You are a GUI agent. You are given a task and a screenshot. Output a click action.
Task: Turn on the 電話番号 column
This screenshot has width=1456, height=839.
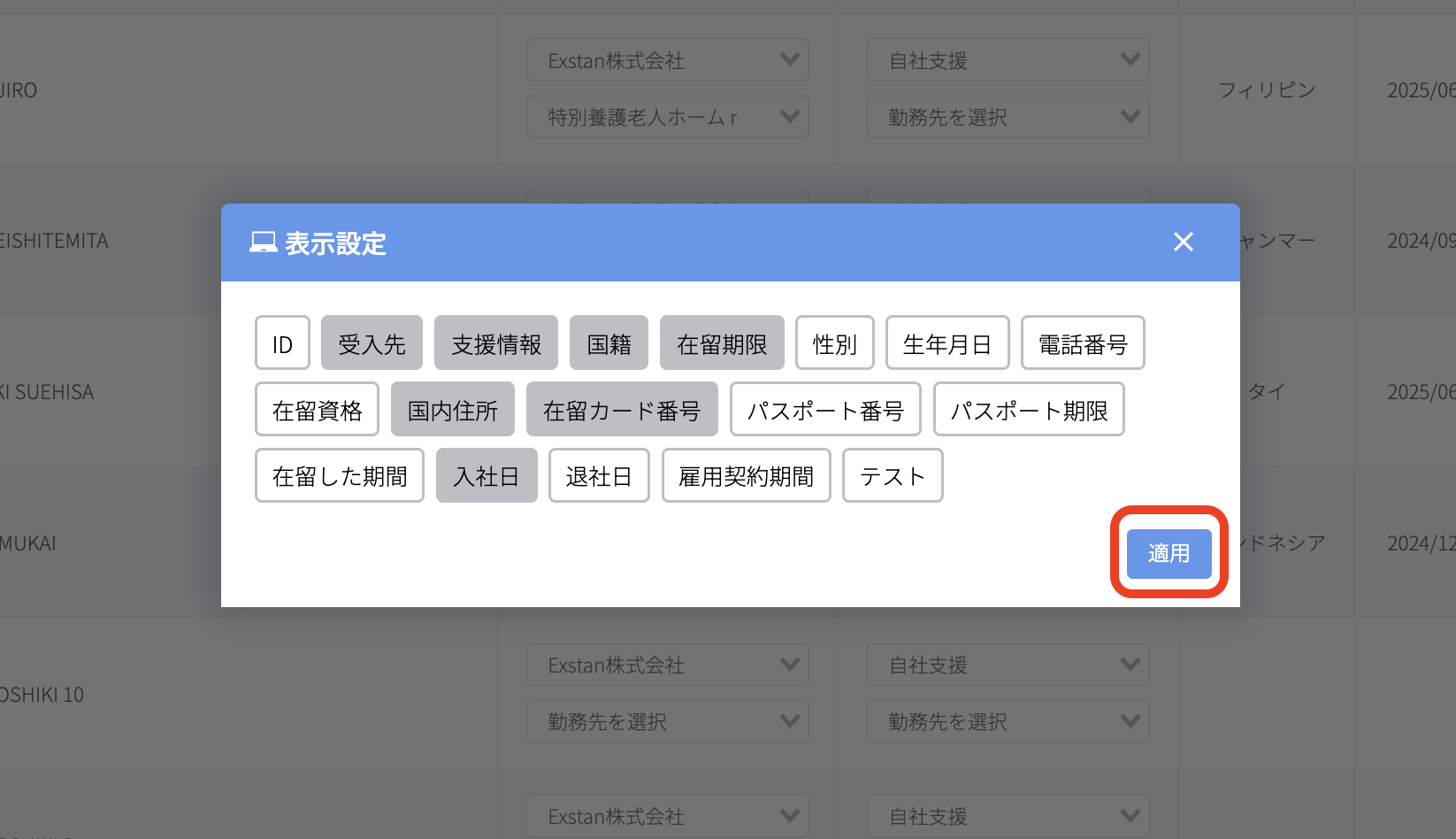tap(1082, 343)
